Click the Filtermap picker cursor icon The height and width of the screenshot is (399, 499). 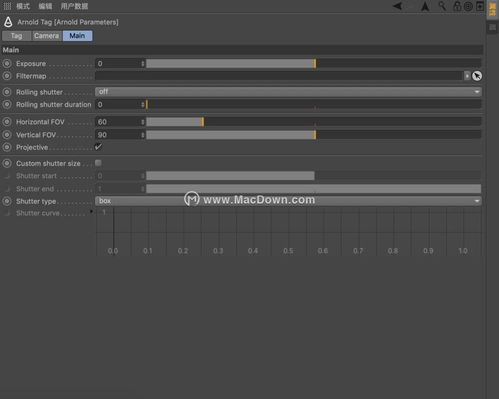click(x=477, y=76)
